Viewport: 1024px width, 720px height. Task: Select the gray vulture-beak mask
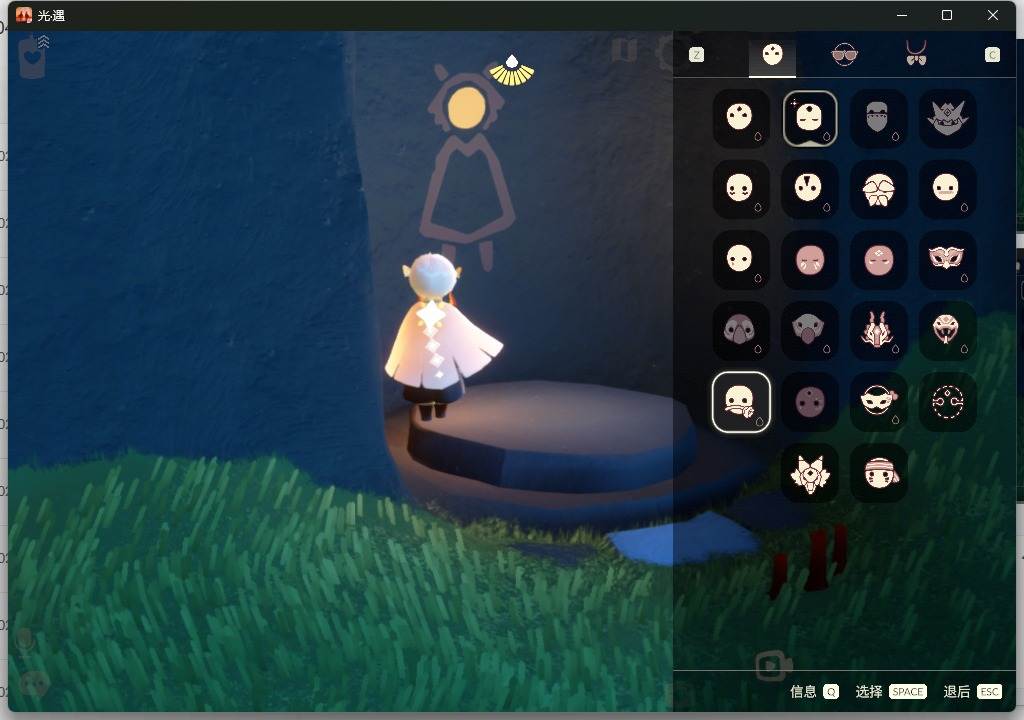[810, 331]
